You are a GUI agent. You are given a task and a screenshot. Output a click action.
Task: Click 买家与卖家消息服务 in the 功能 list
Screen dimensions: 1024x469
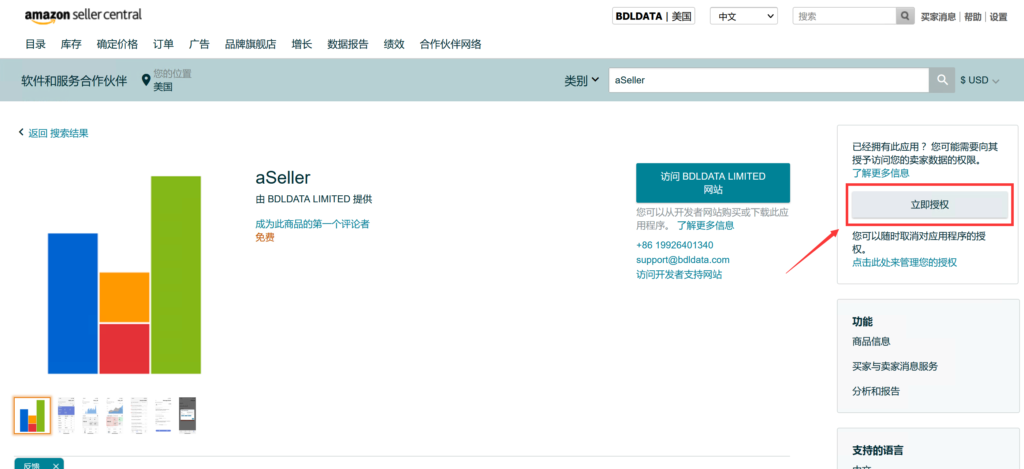895,366
